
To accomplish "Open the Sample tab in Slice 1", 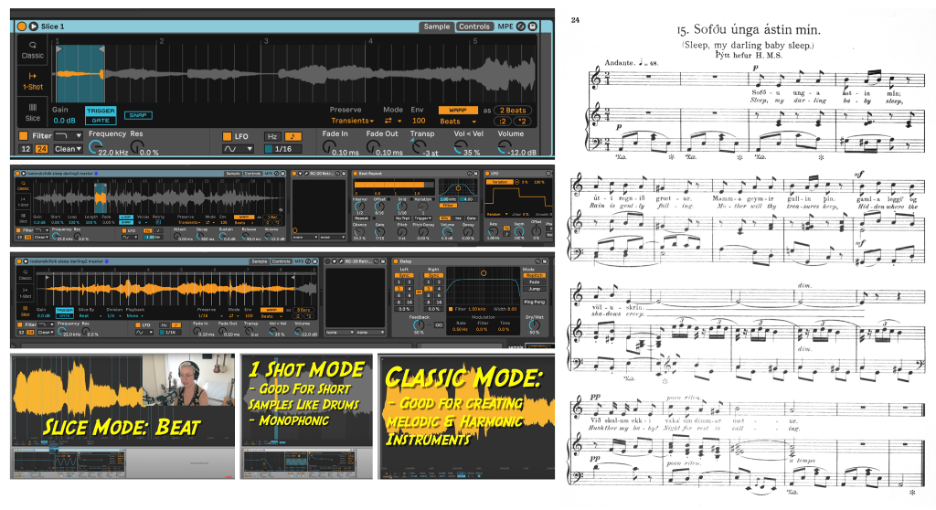I will (437, 27).
